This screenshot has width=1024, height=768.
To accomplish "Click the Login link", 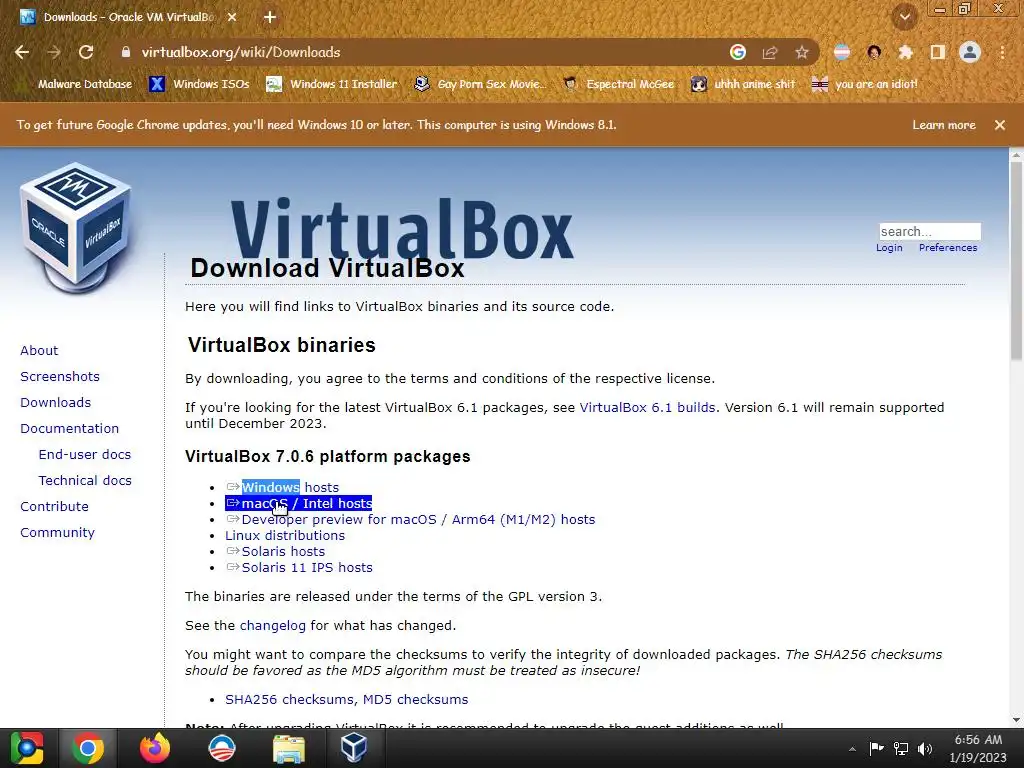I will tap(889, 248).
